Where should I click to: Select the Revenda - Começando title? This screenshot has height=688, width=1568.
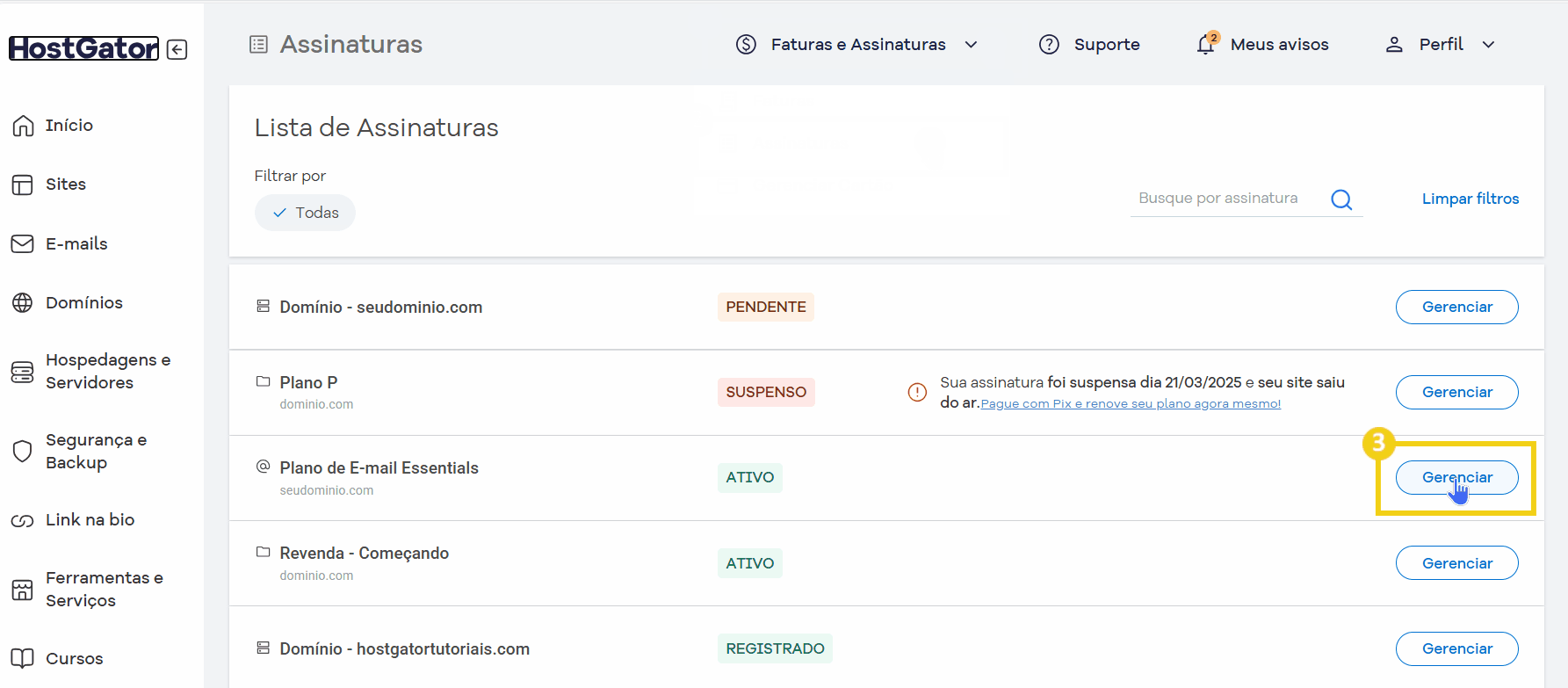coord(364,554)
